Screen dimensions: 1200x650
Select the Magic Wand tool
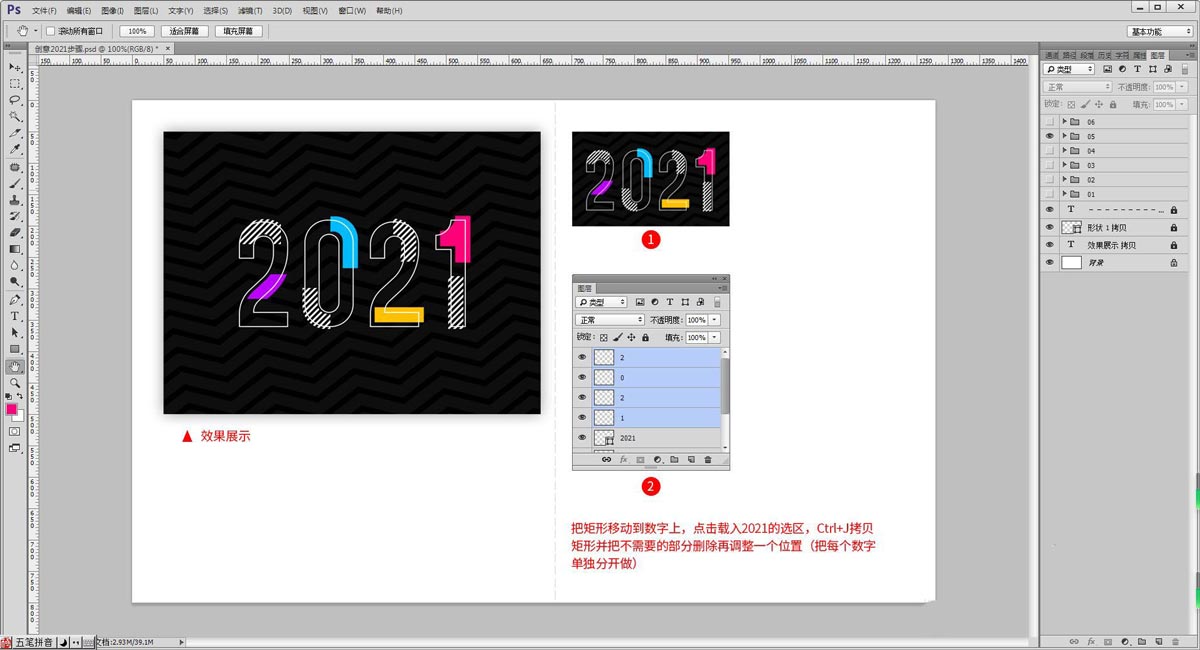pos(15,116)
